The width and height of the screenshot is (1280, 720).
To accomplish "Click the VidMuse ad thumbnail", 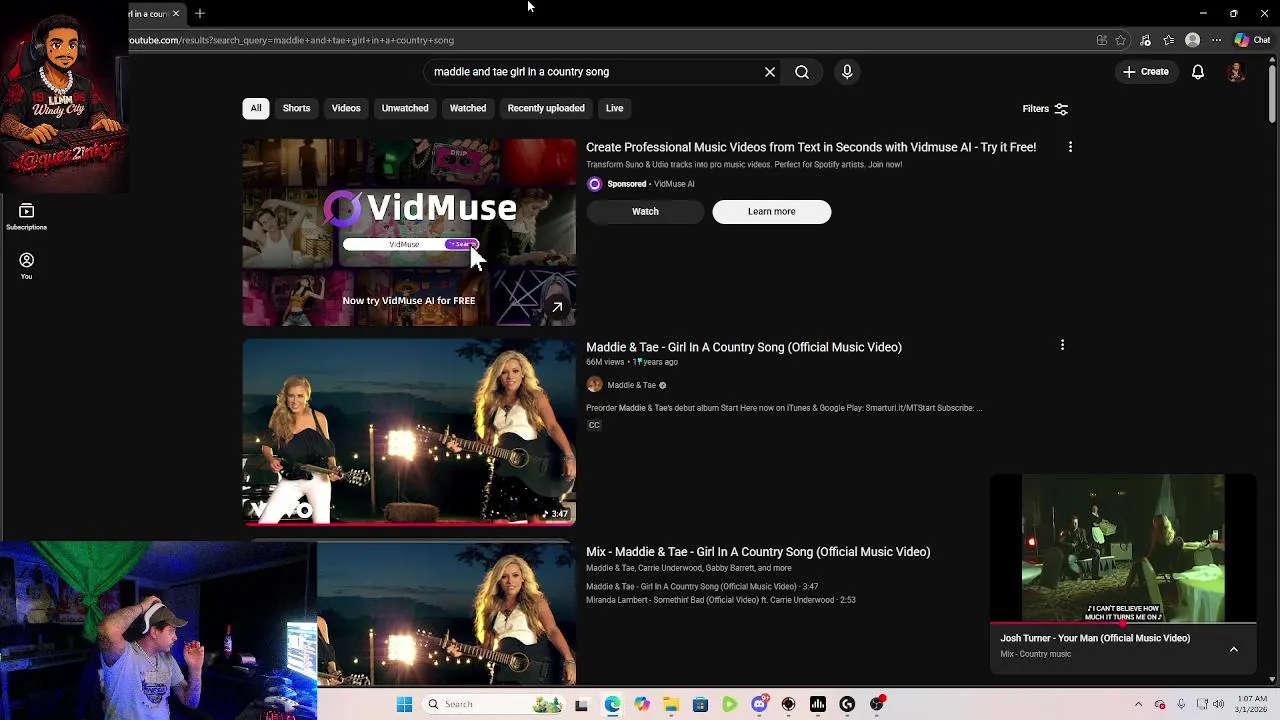I will coord(409,232).
